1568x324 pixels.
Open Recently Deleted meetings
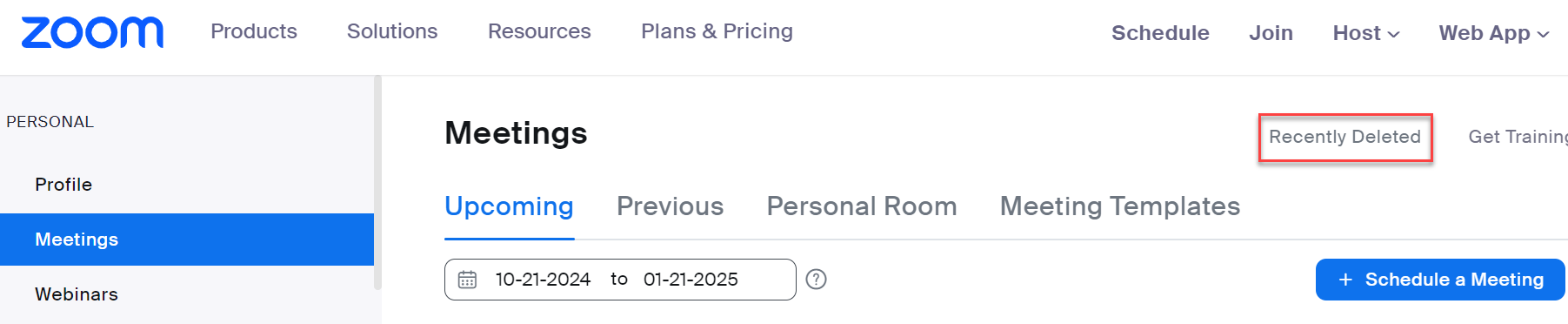[x=1344, y=137]
